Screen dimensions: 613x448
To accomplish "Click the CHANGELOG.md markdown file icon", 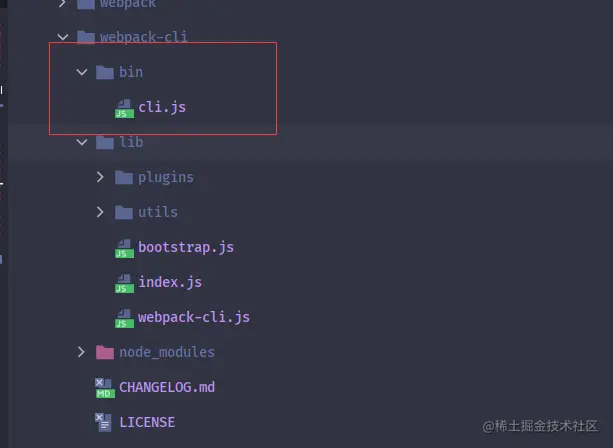I will pyautogui.click(x=105, y=388).
